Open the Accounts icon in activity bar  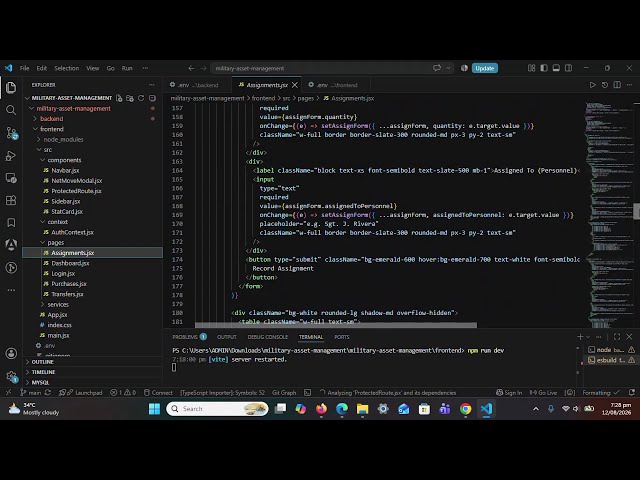tap(11, 353)
